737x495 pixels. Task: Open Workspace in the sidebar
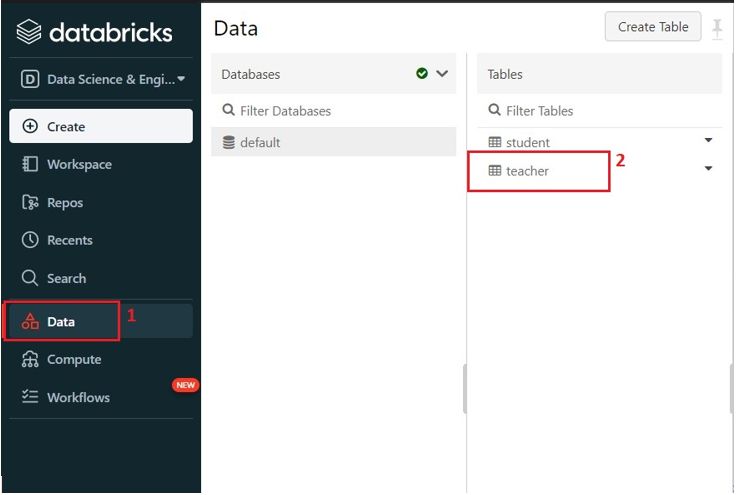(101, 164)
